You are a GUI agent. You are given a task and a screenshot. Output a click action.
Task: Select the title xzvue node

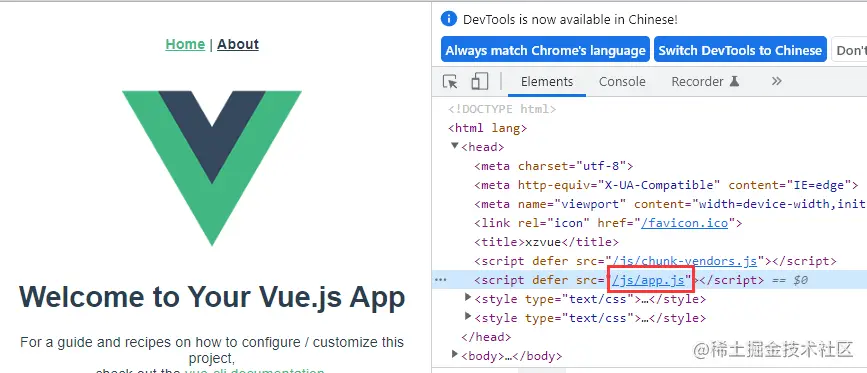546,242
